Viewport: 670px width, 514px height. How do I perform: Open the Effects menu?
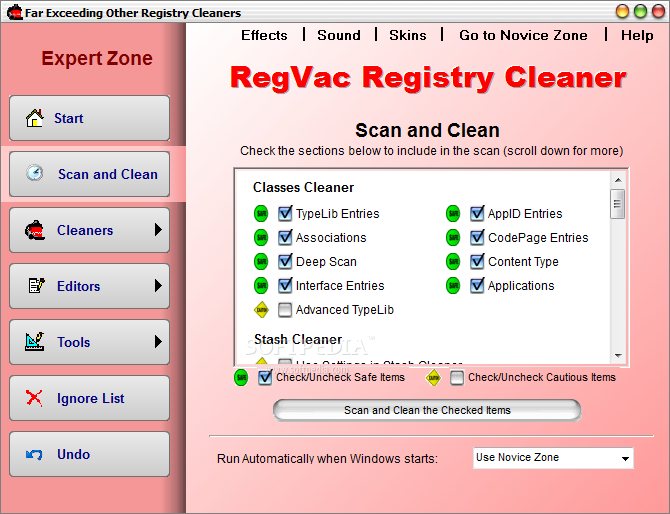tap(264, 35)
